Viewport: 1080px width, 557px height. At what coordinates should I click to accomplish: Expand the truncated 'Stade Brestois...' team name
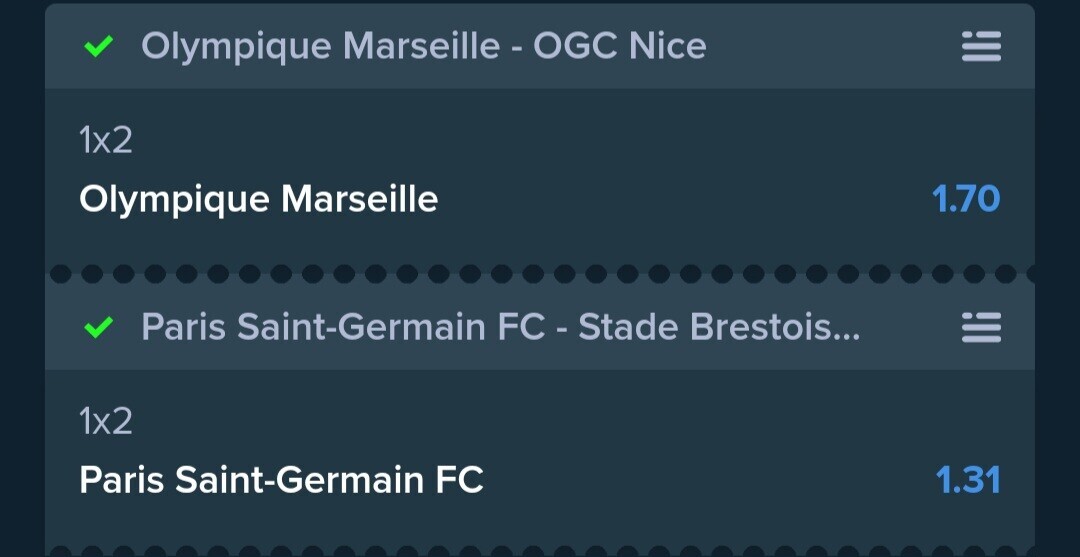[719, 328]
